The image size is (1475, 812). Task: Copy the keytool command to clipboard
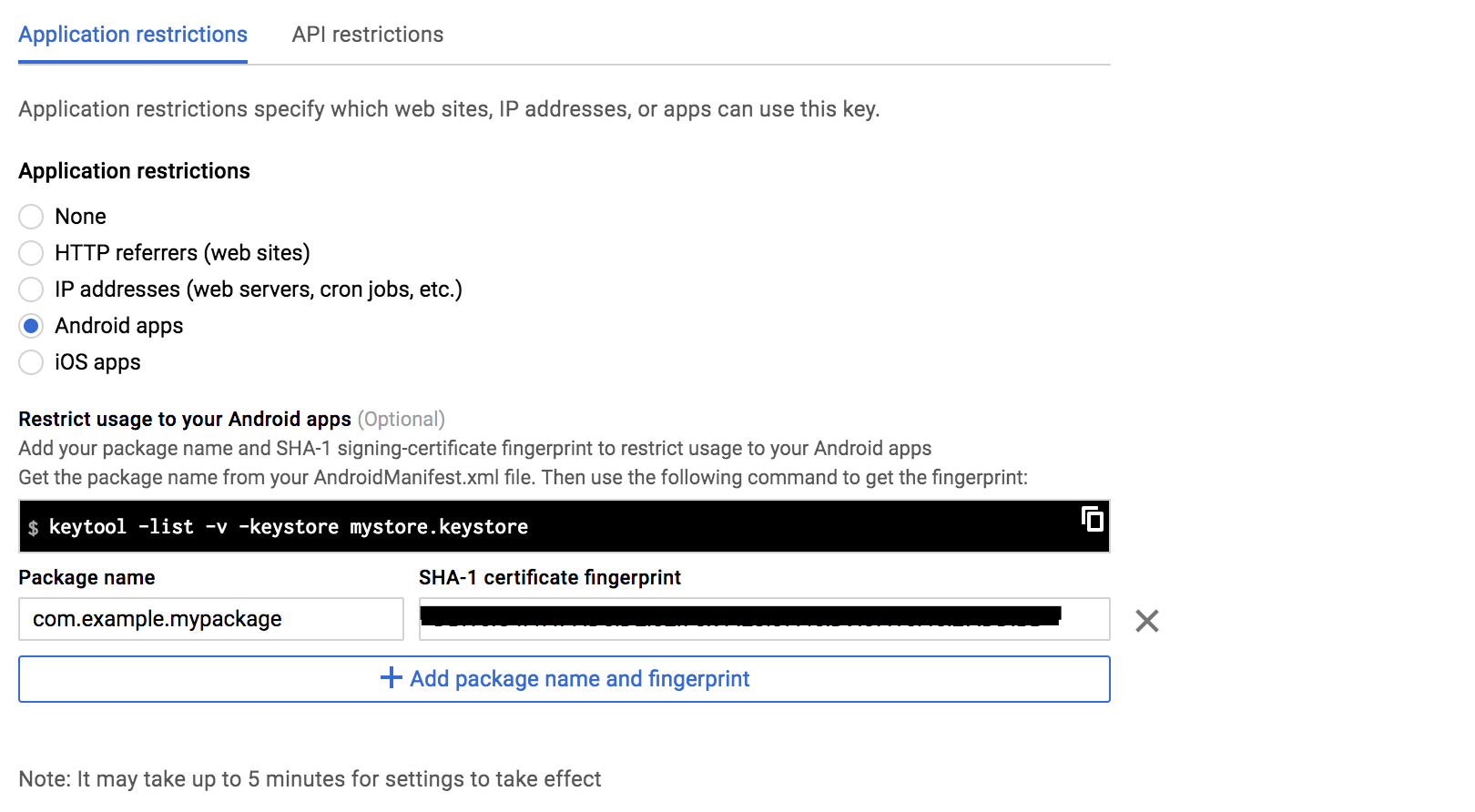pyautogui.click(x=1092, y=519)
